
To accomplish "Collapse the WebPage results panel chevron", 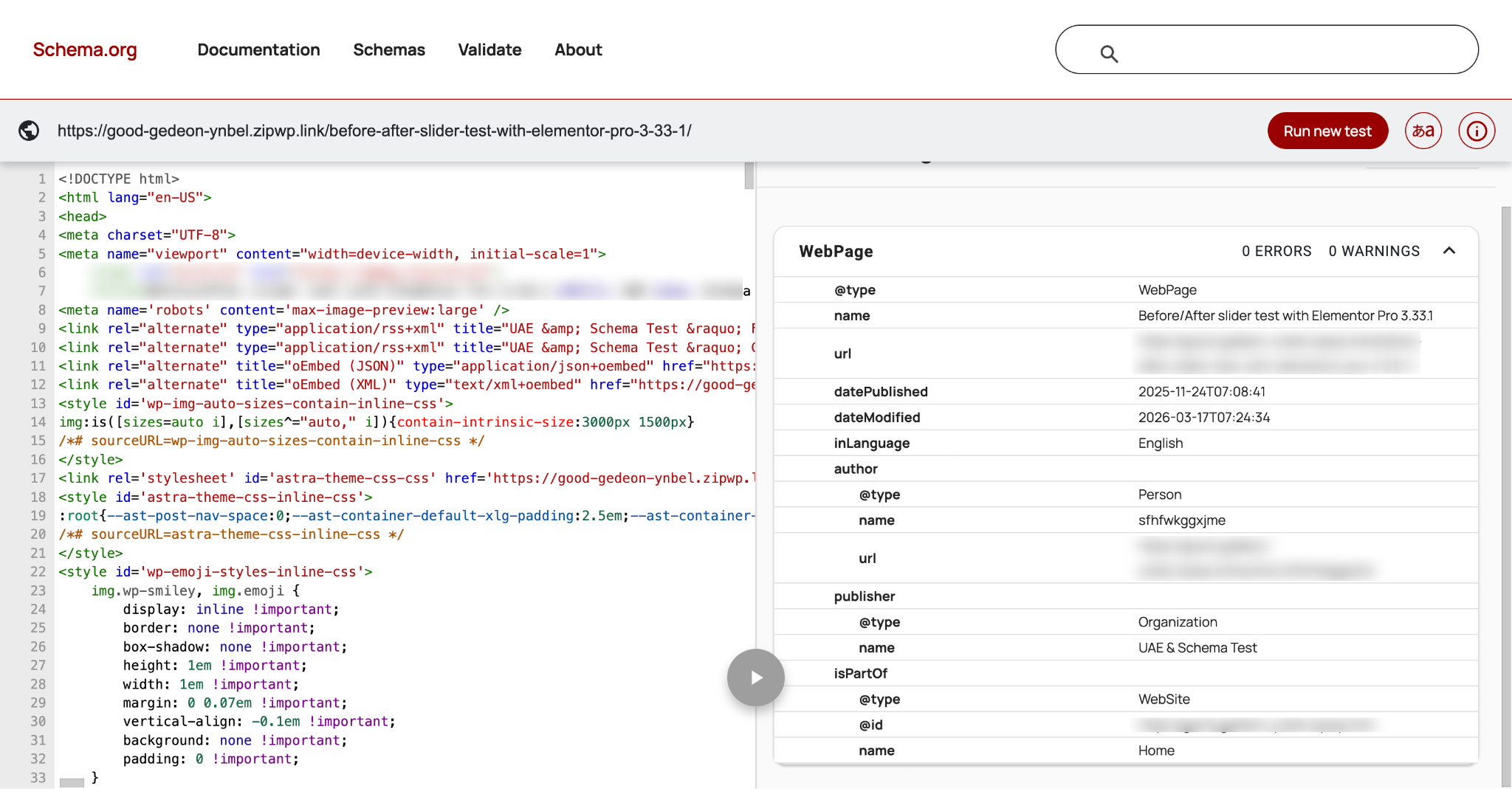I will click(x=1449, y=251).
